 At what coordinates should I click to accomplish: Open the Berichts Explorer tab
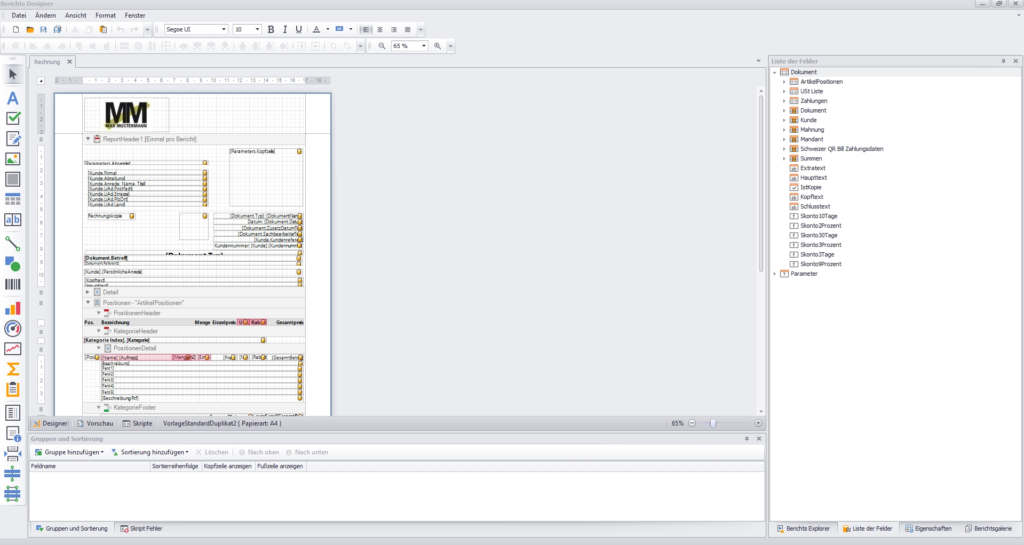tap(803, 529)
